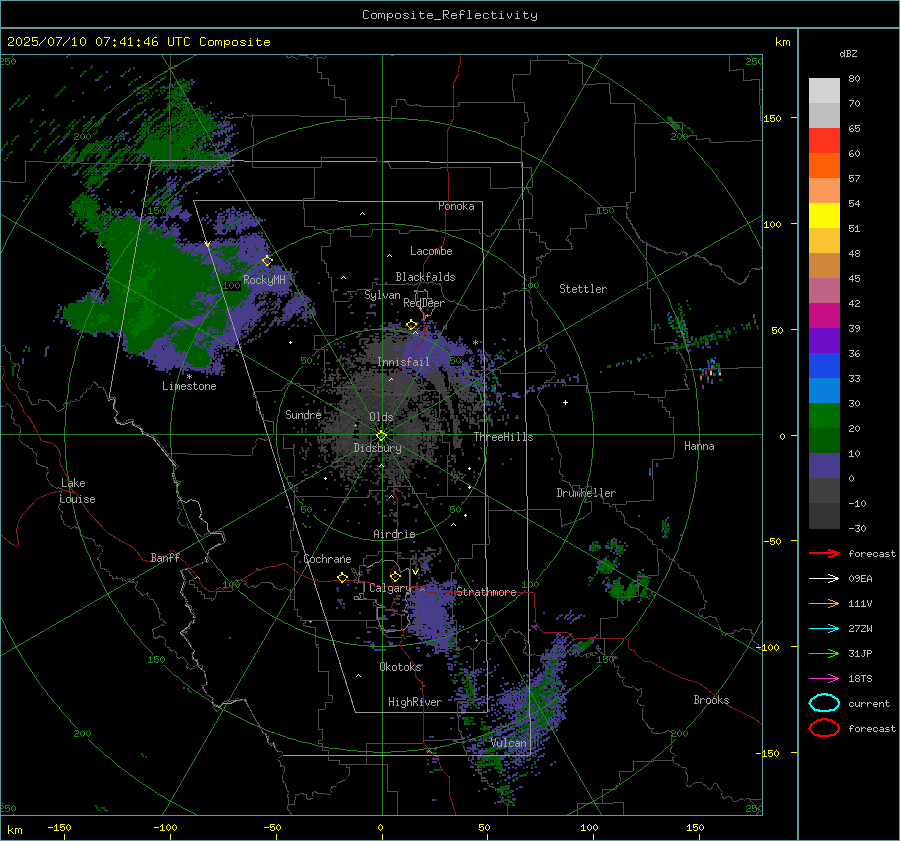This screenshot has height=841, width=900.
Task: Select the bright green swatch below 30 dBZ
Action: point(824,416)
